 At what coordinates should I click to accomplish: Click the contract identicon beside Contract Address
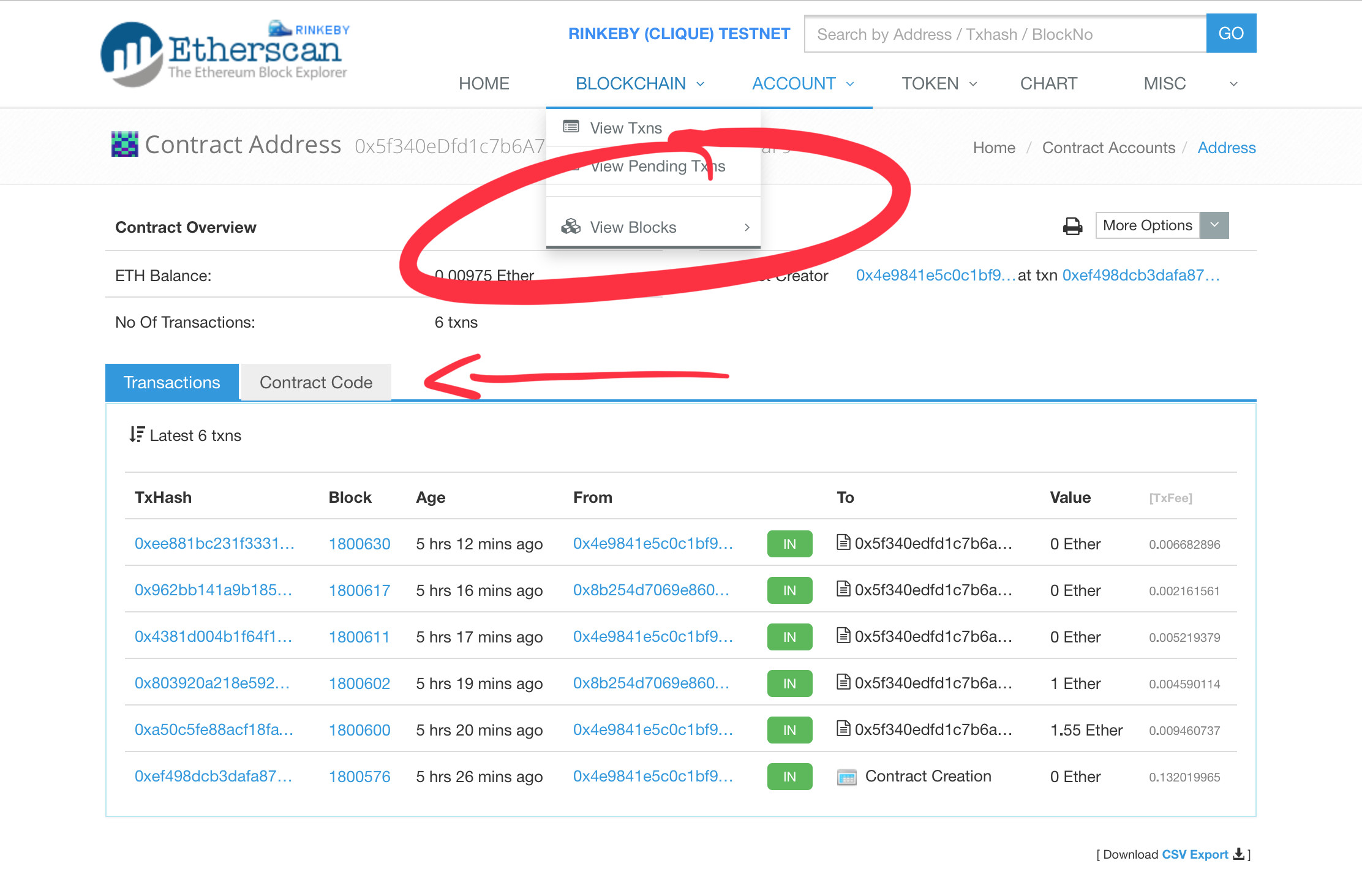click(x=125, y=144)
